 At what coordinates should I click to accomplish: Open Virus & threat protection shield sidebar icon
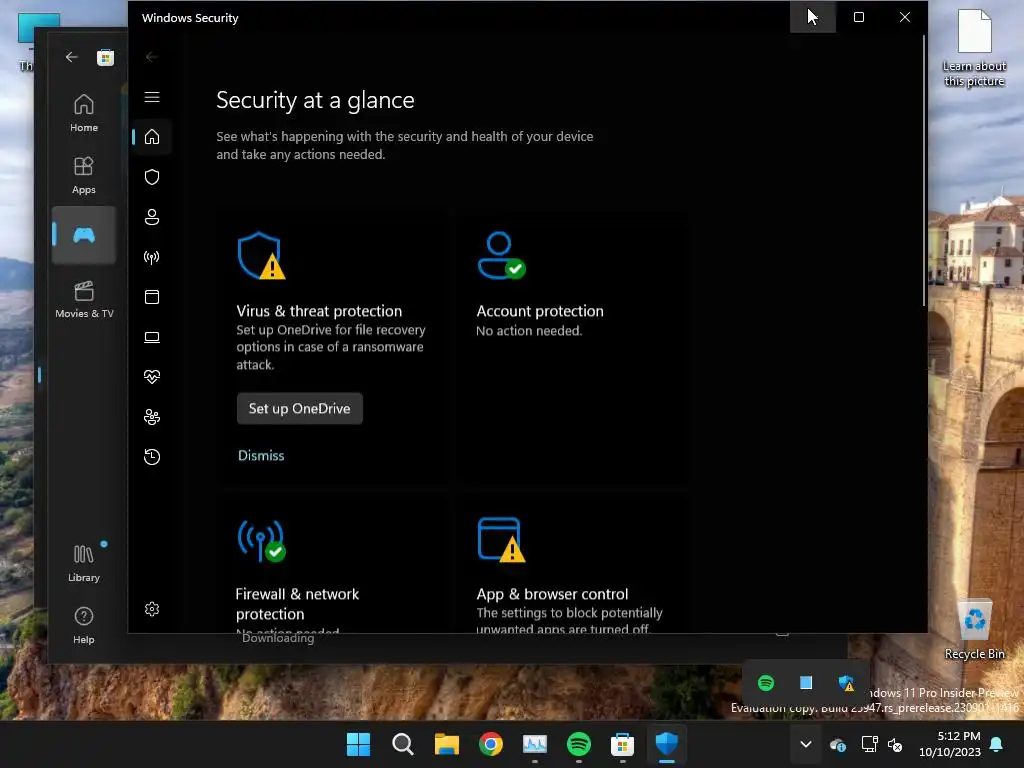(x=152, y=177)
